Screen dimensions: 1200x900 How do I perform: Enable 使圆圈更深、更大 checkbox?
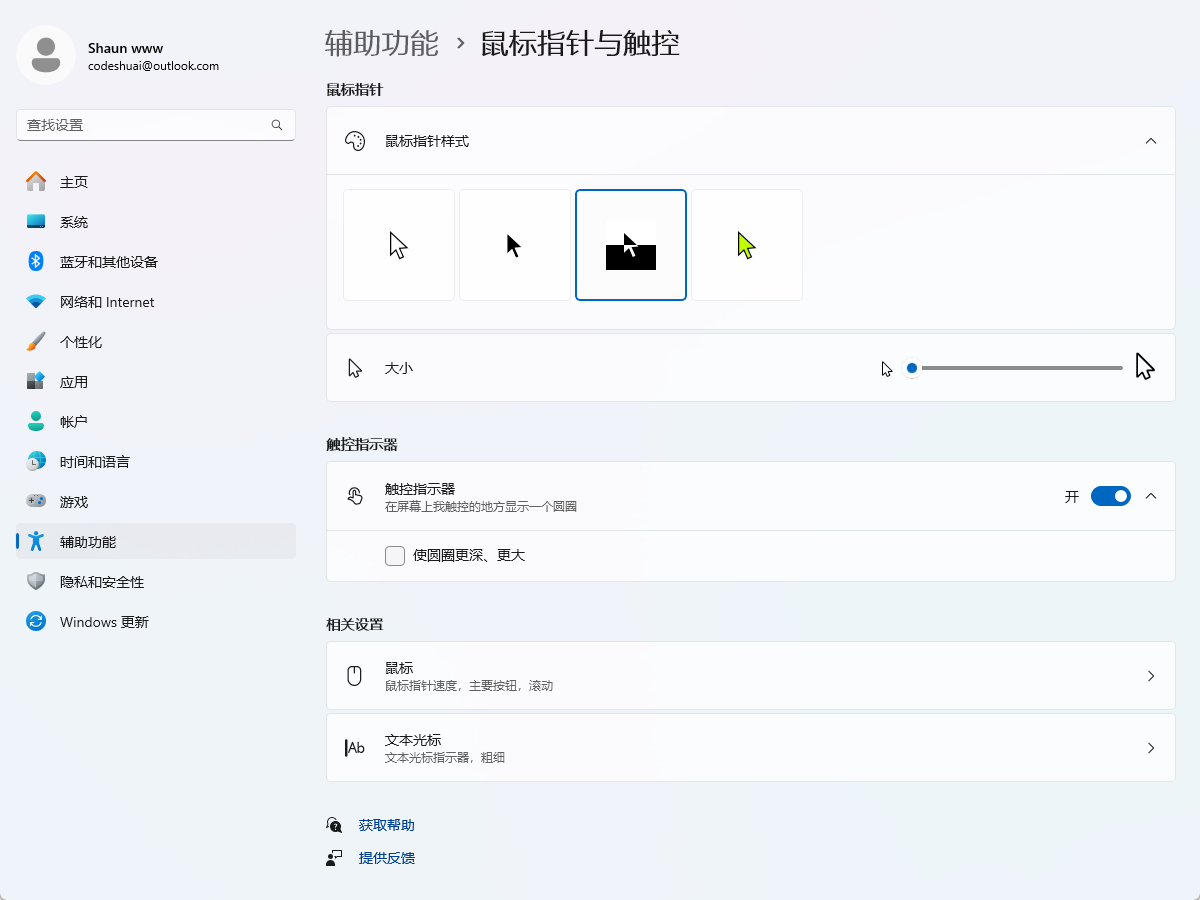(x=395, y=555)
